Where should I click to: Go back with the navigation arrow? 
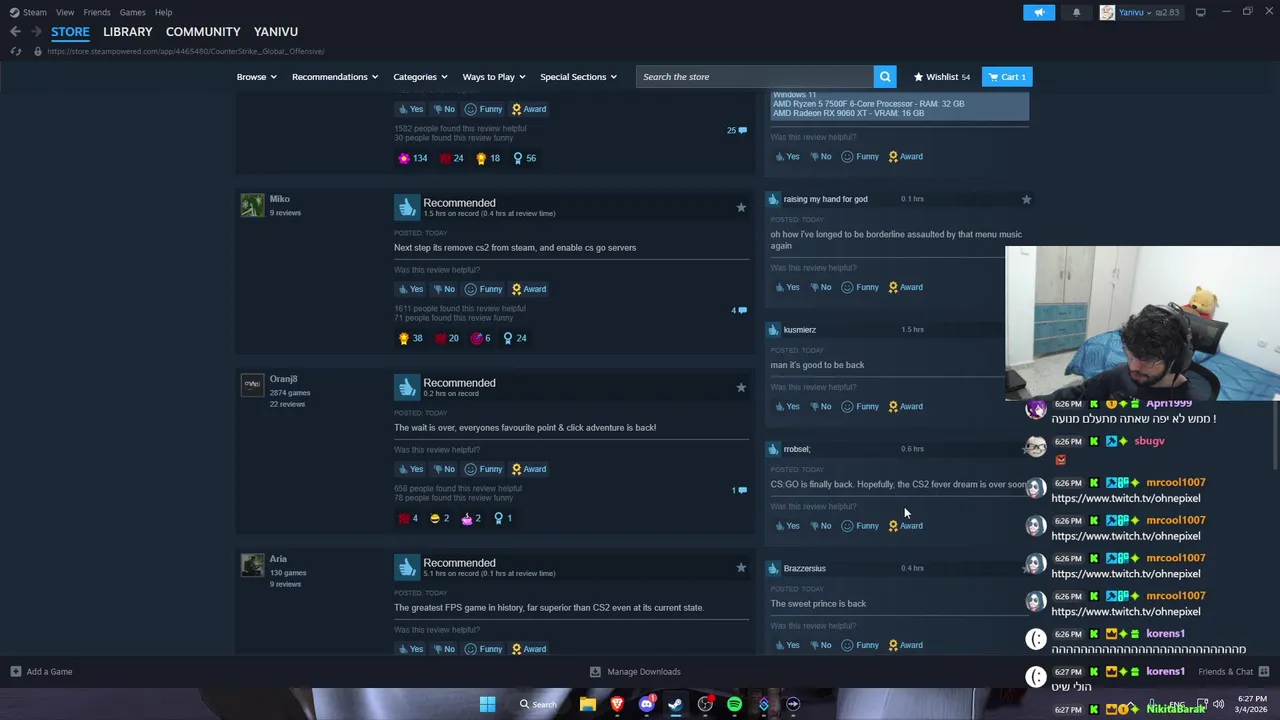point(15,32)
